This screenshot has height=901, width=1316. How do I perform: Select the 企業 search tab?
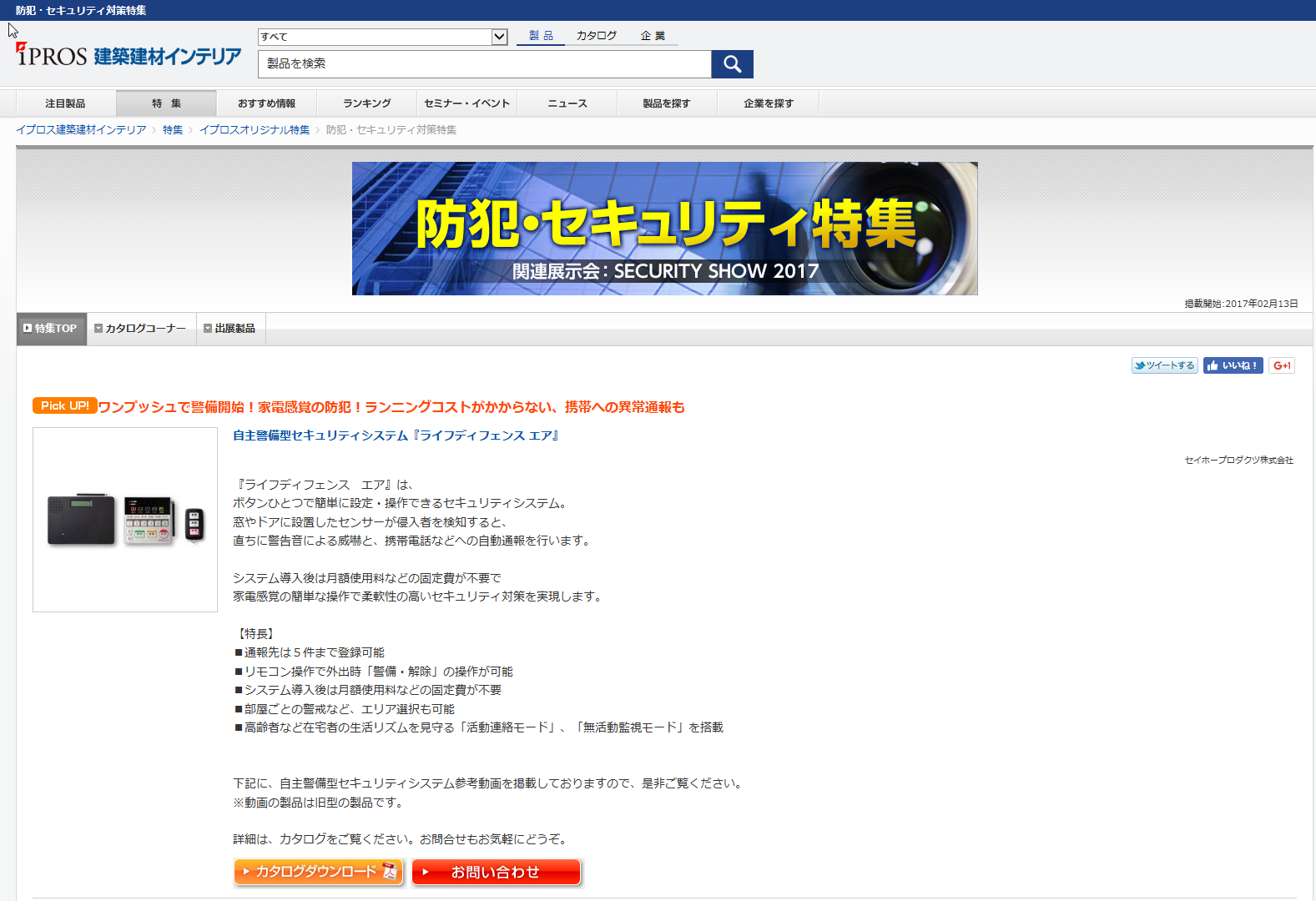[653, 36]
